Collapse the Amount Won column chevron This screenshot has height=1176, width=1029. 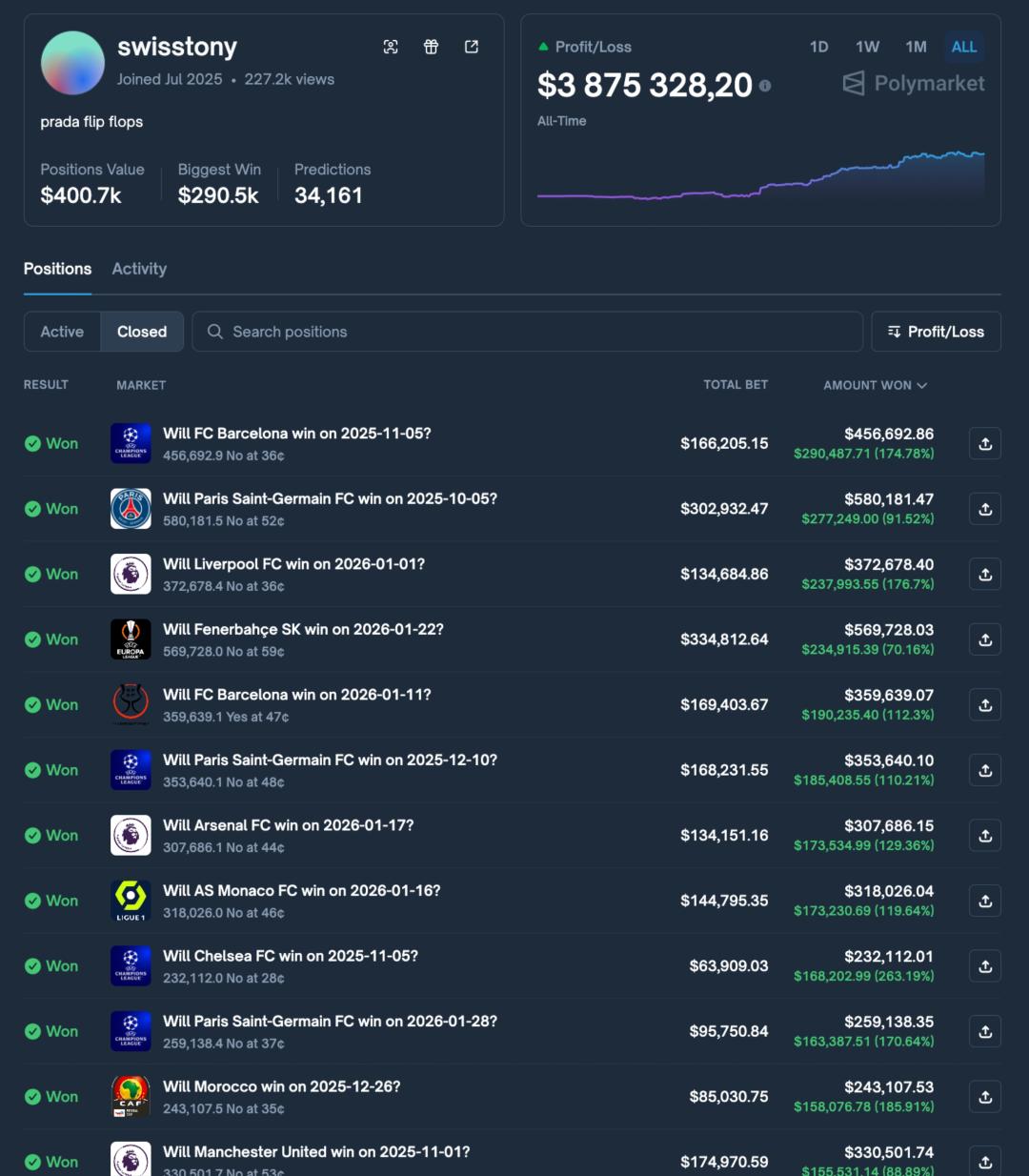(x=921, y=385)
